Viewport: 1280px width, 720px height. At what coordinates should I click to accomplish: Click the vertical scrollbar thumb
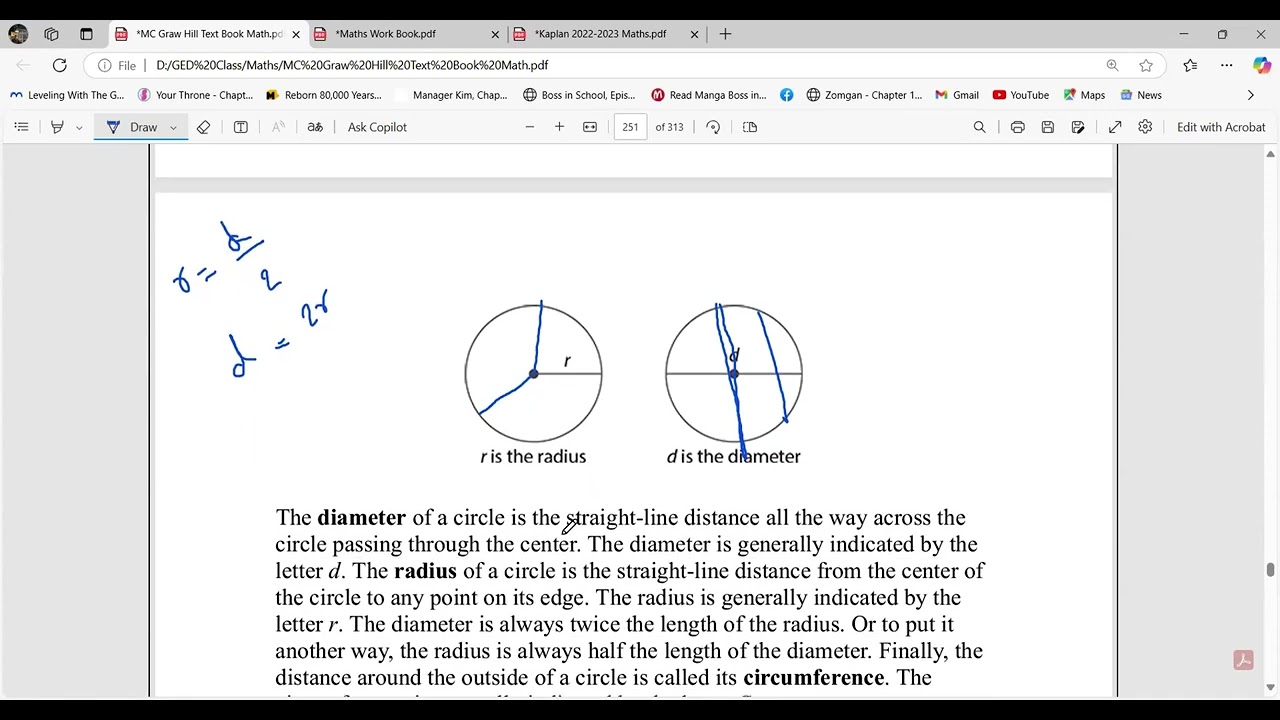coord(1270,570)
